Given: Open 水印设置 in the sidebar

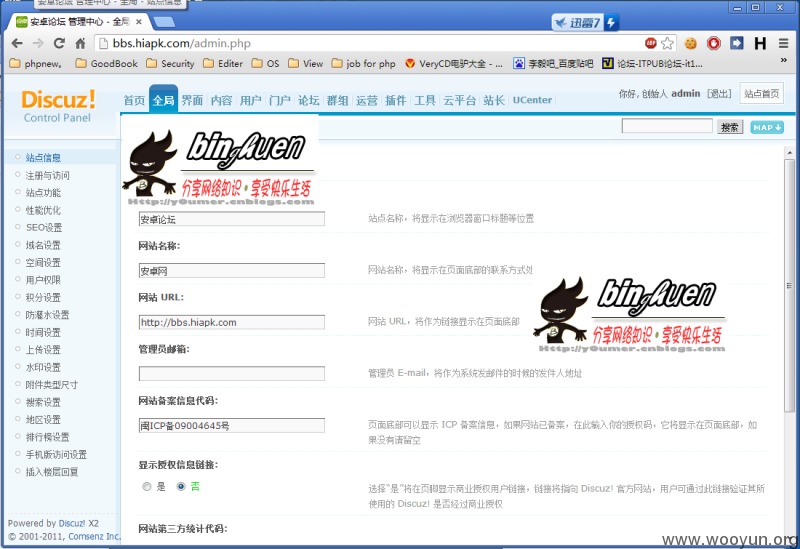Looking at the screenshot, I should [43, 367].
